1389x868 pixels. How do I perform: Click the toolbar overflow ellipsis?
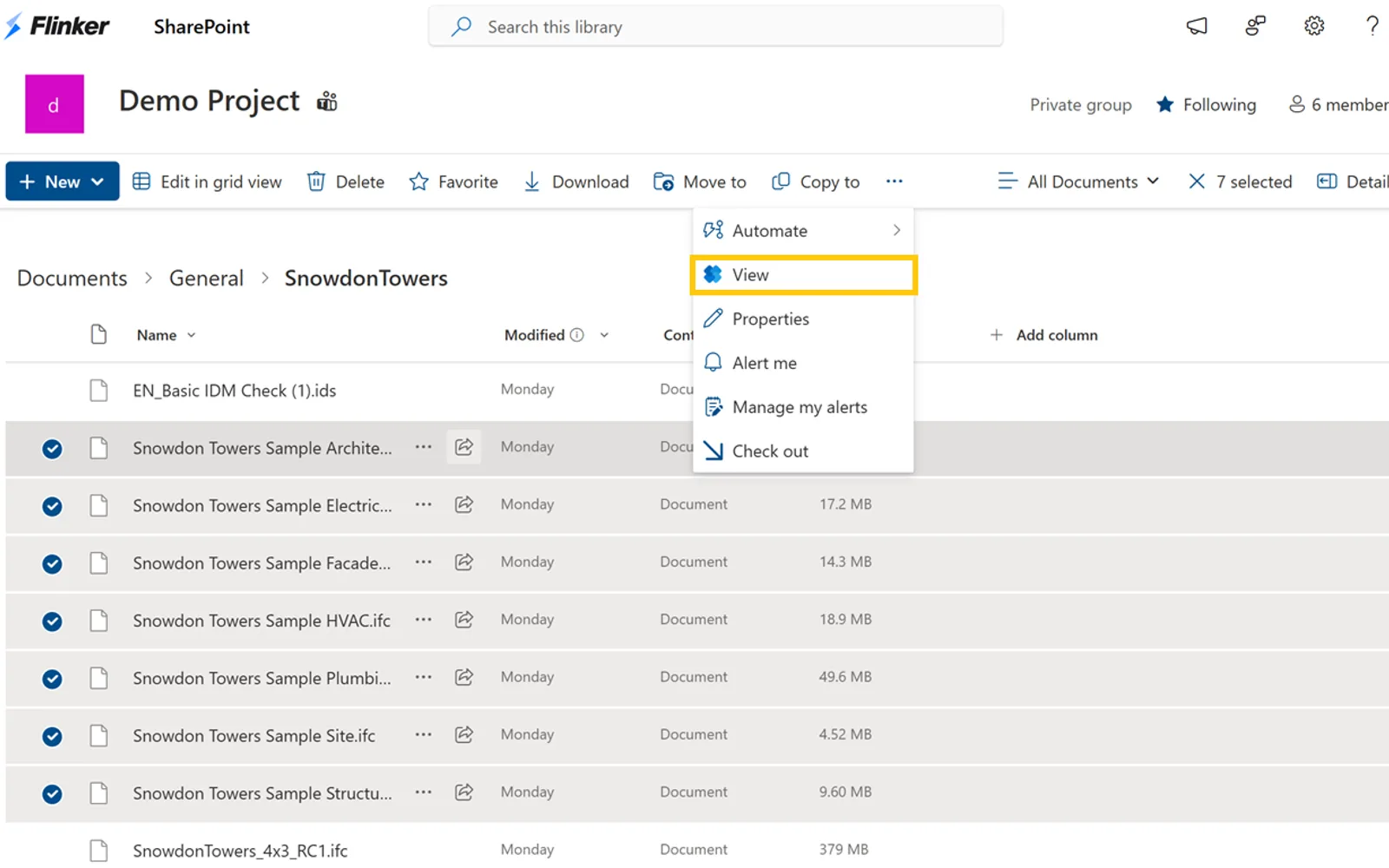[x=894, y=181]
